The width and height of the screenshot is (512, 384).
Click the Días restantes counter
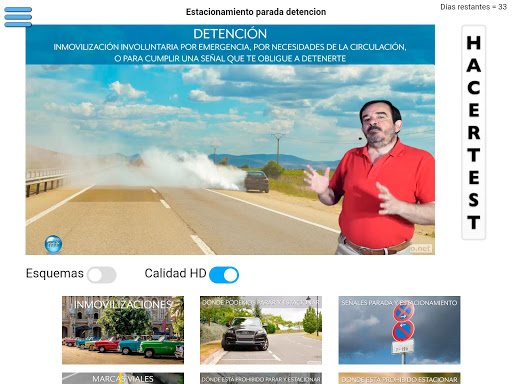[473, 7]
